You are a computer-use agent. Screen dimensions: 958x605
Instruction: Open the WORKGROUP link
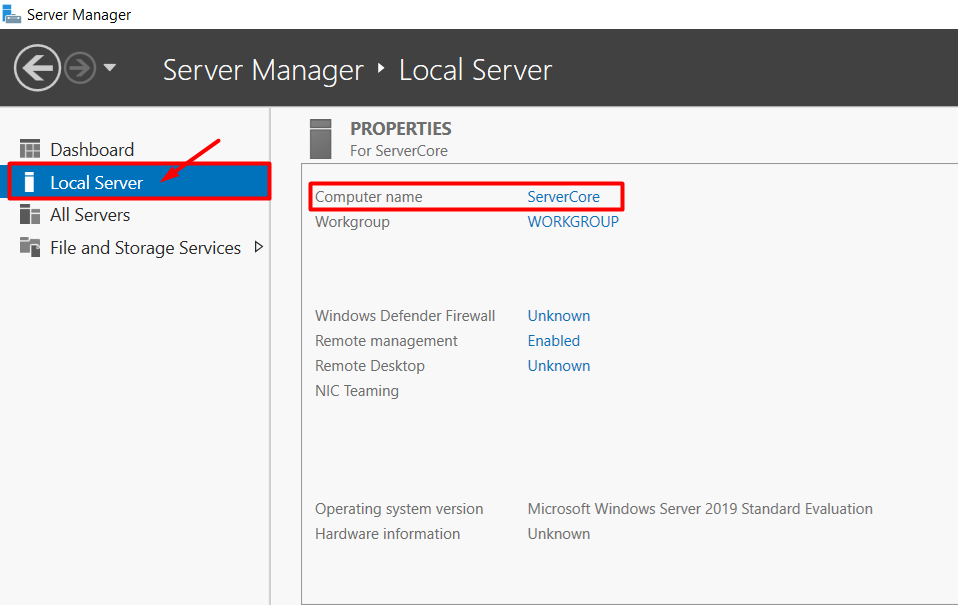click(573, 222)
